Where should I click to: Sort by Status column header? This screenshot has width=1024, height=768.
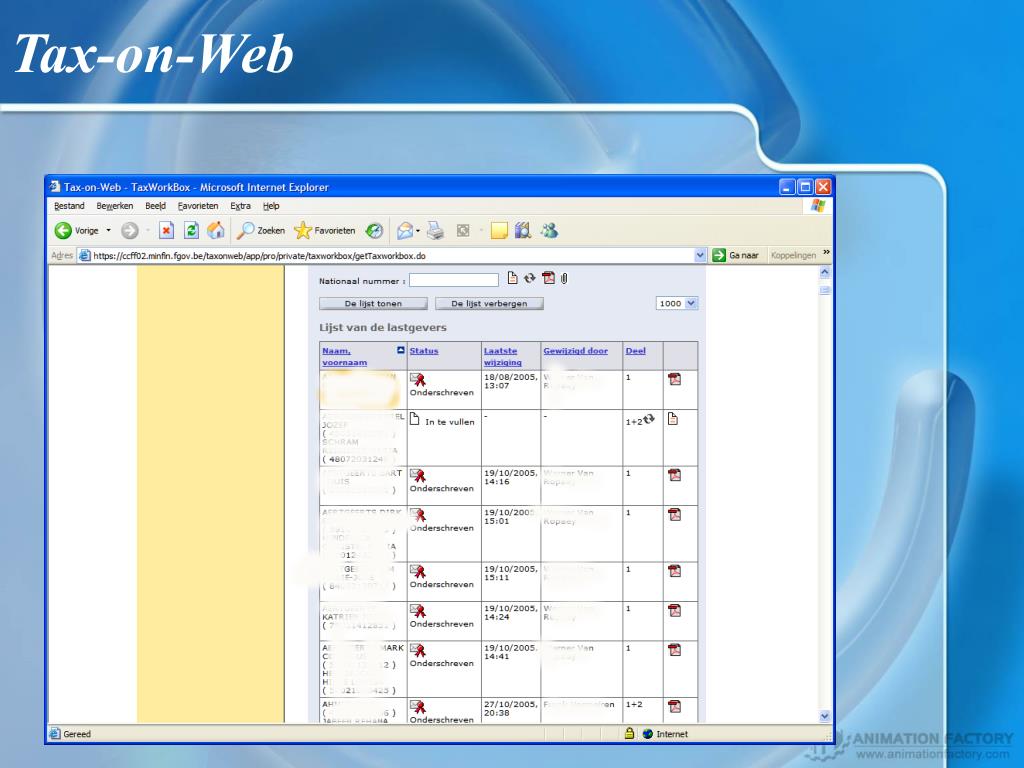pos(424,351)
